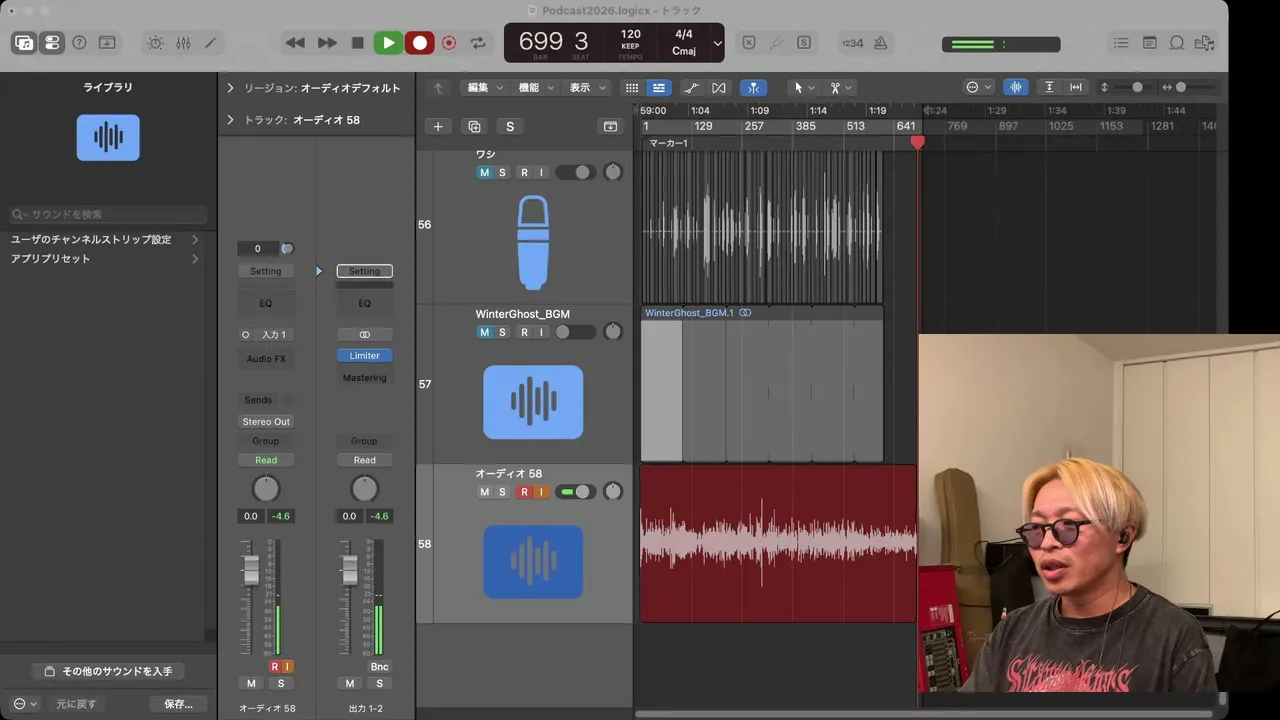Click the 元に戻す button
This screenshot has width=1280, height=720.
pos(76,704)
